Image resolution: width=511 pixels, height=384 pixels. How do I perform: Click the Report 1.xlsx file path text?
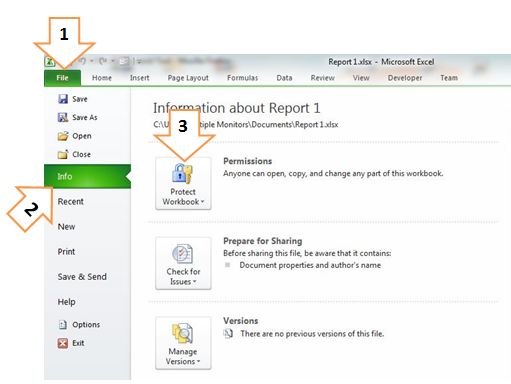(246, 125)
